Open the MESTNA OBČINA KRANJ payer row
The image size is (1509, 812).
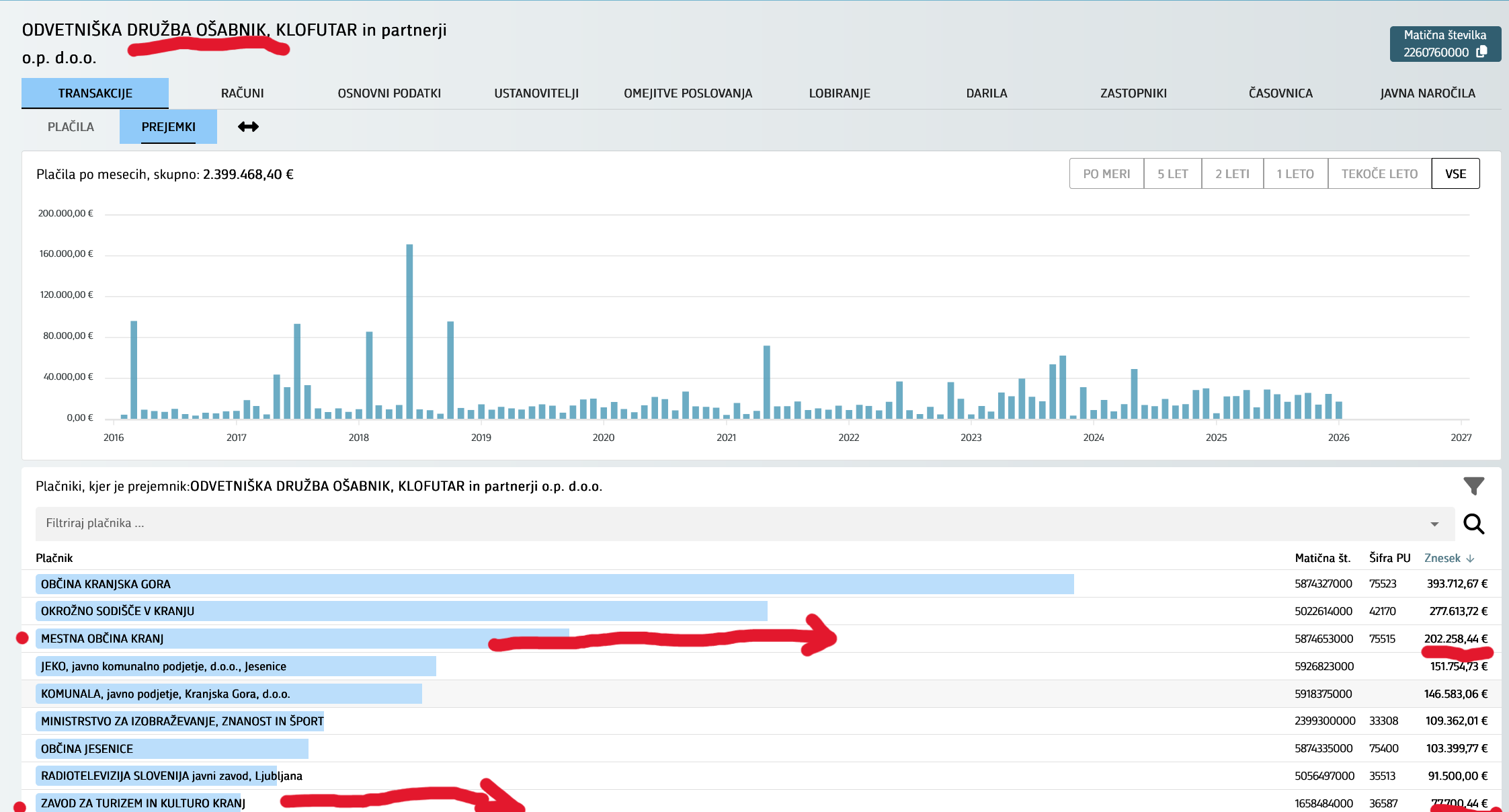point(102,639)
